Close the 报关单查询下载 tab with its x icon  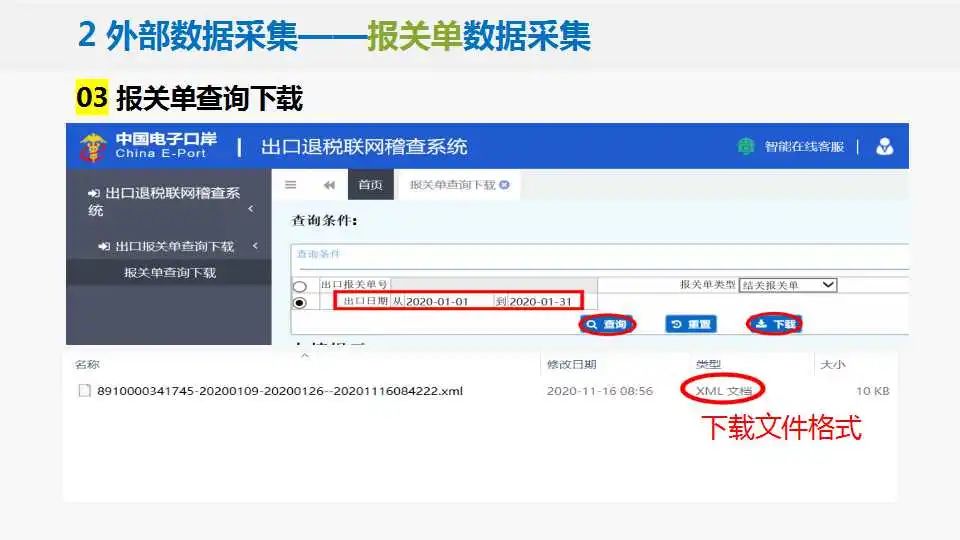click(x=504, y=185)
